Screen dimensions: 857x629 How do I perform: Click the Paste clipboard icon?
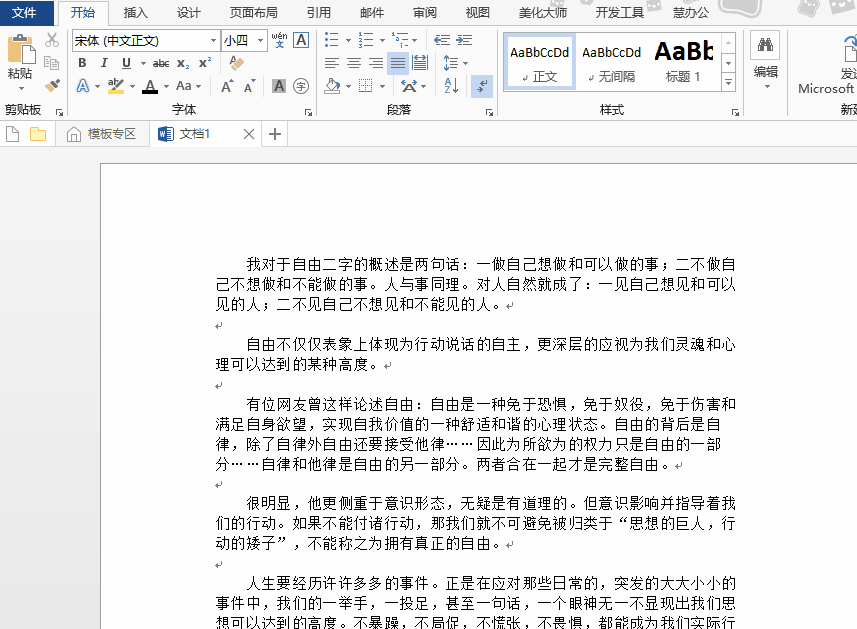[21, 50]
